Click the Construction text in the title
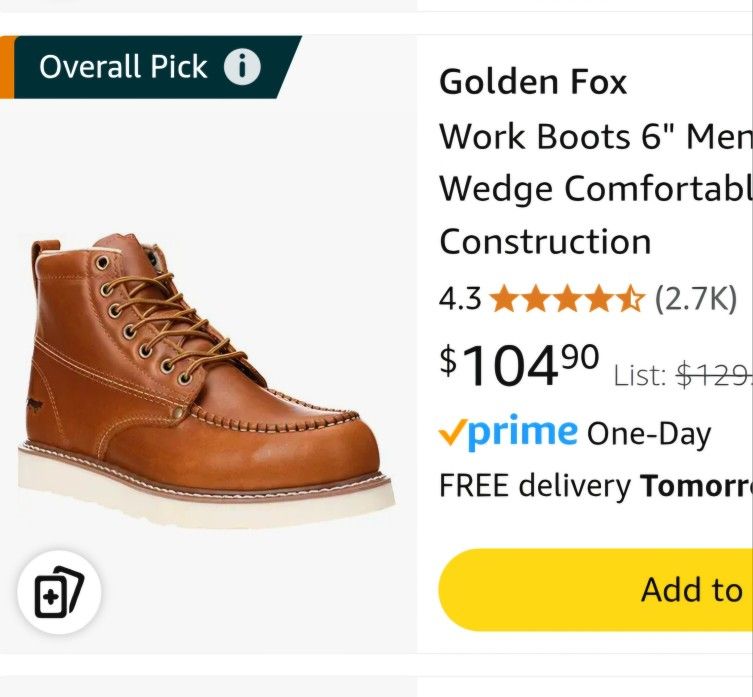The height and width of the screenshot is (697, 753). pos(545,241)
